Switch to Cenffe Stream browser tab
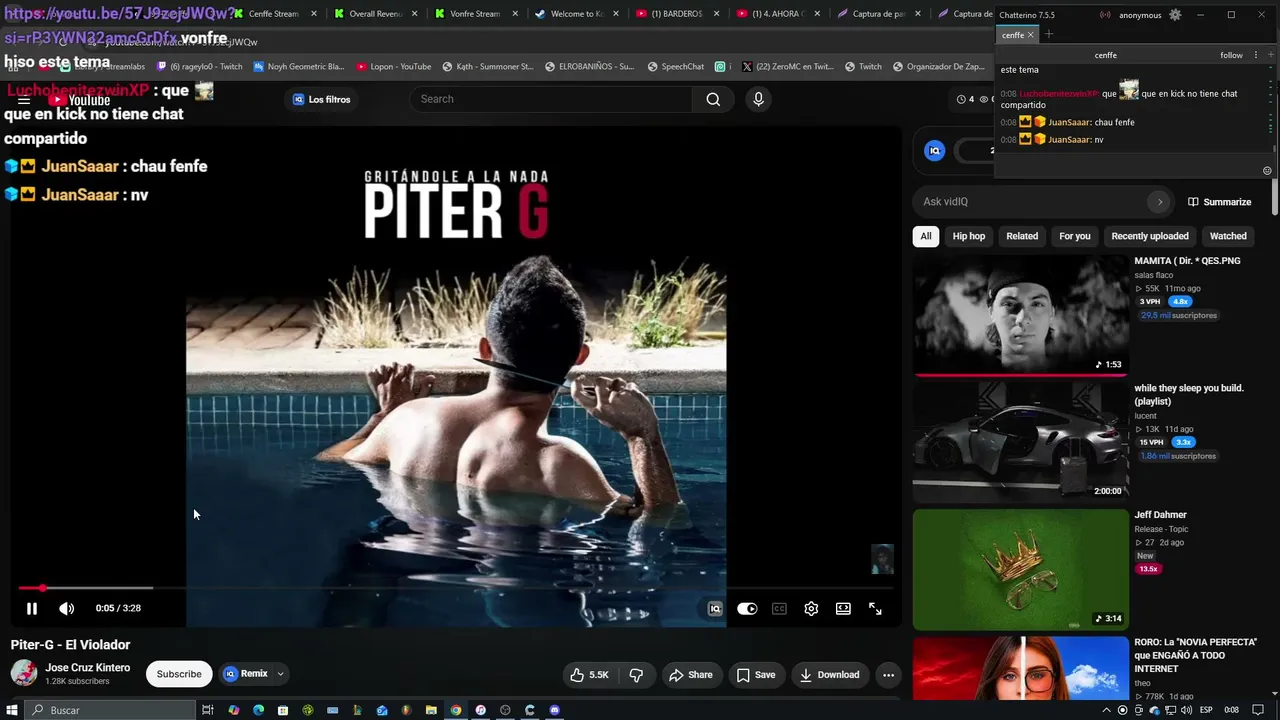1280x720 pixels. (273, 14)
